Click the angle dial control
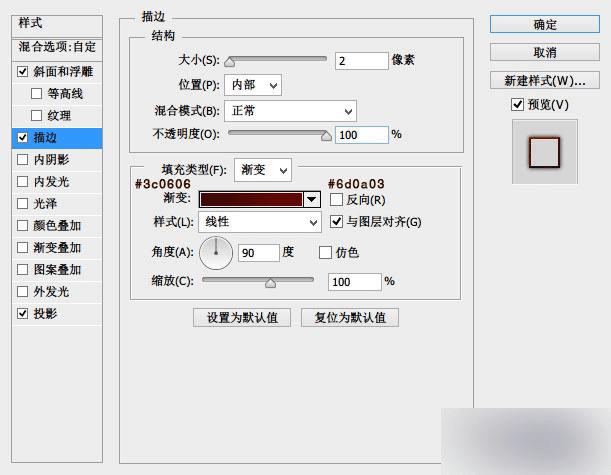 tap(216, 253)
